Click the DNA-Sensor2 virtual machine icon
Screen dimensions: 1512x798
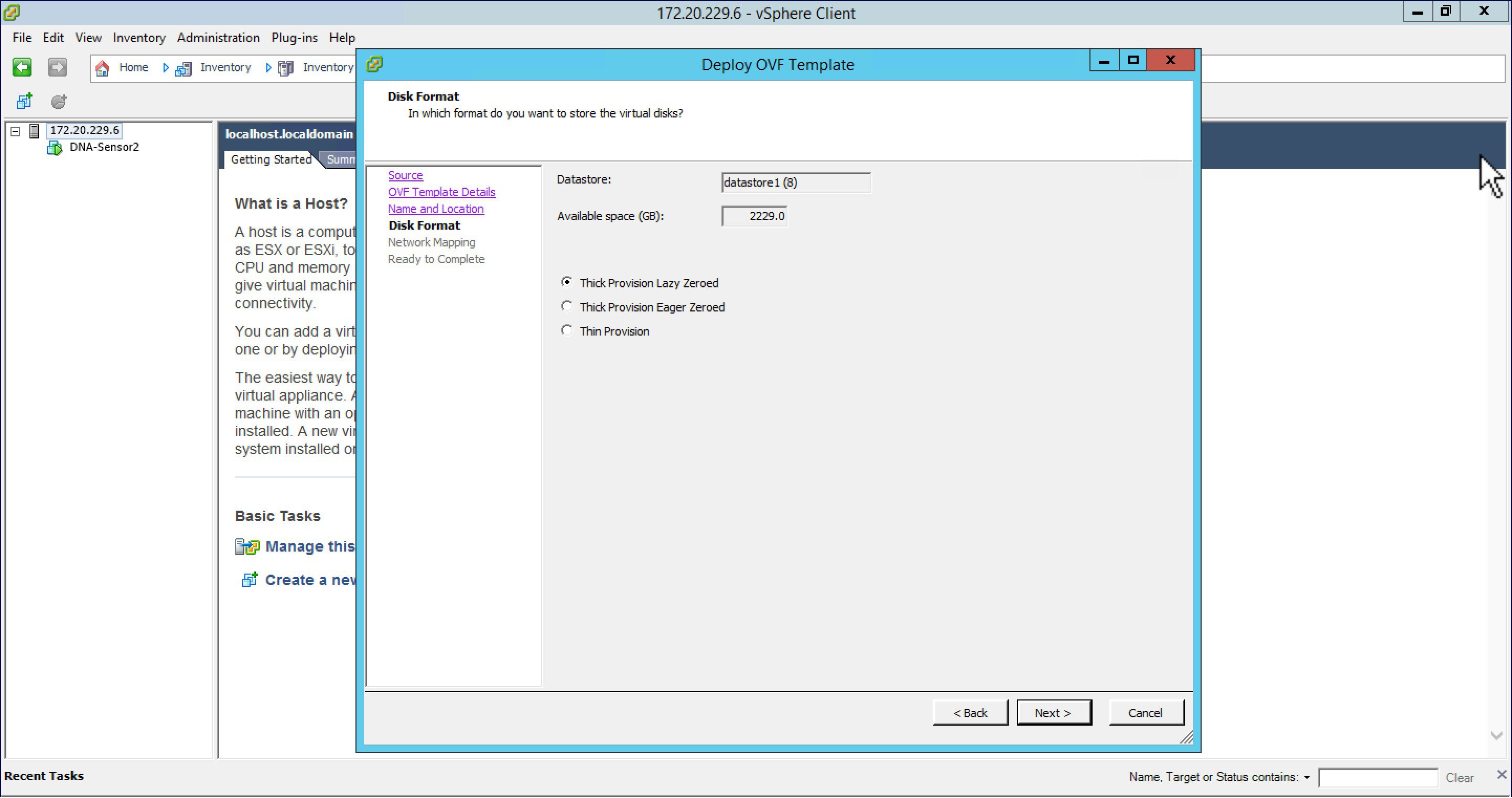[54, 147]
